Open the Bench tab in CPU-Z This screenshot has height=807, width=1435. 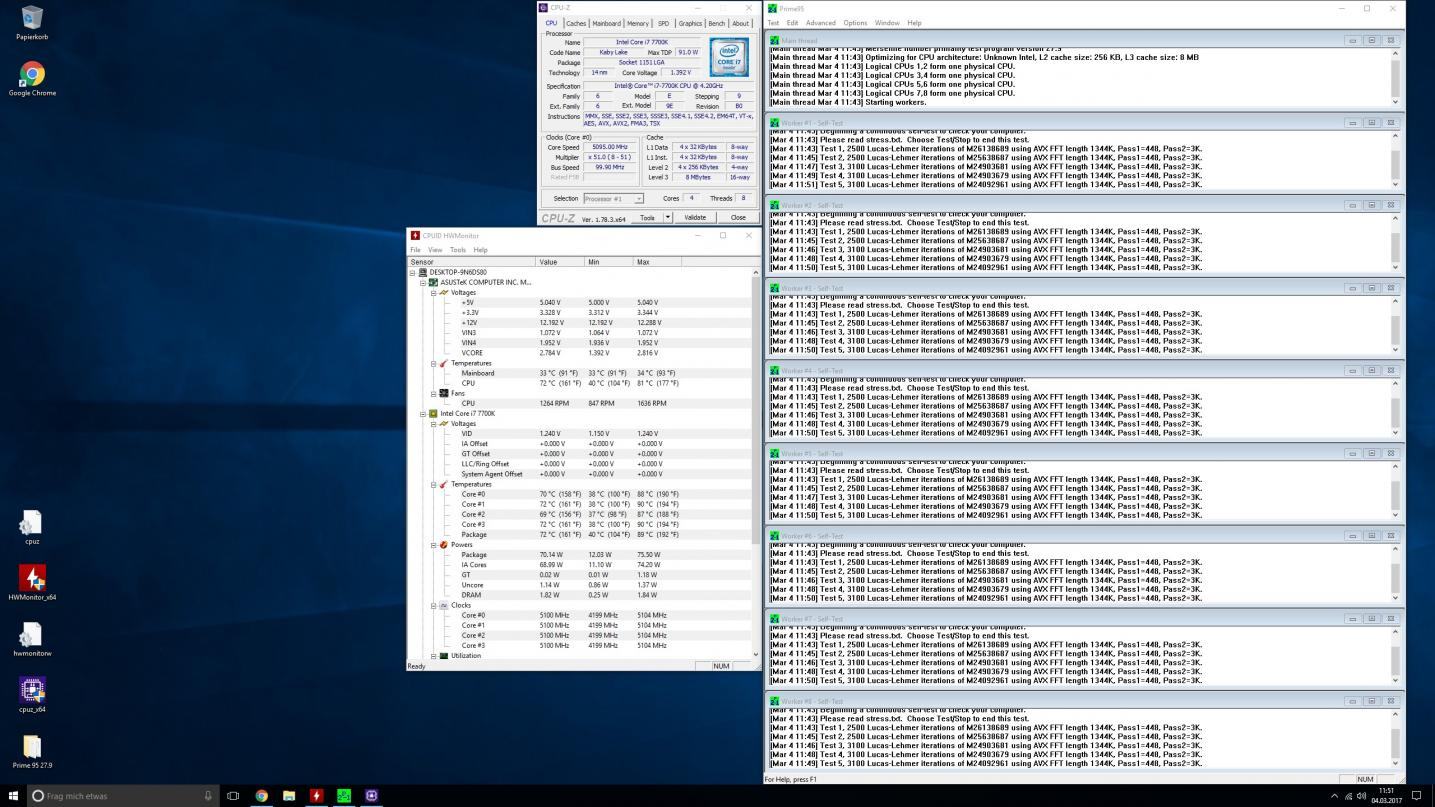[716, 23]
